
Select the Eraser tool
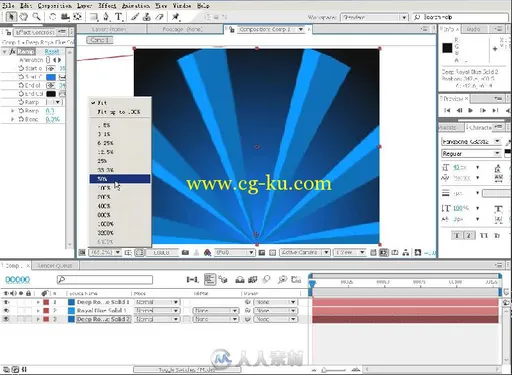click(159, 17)
